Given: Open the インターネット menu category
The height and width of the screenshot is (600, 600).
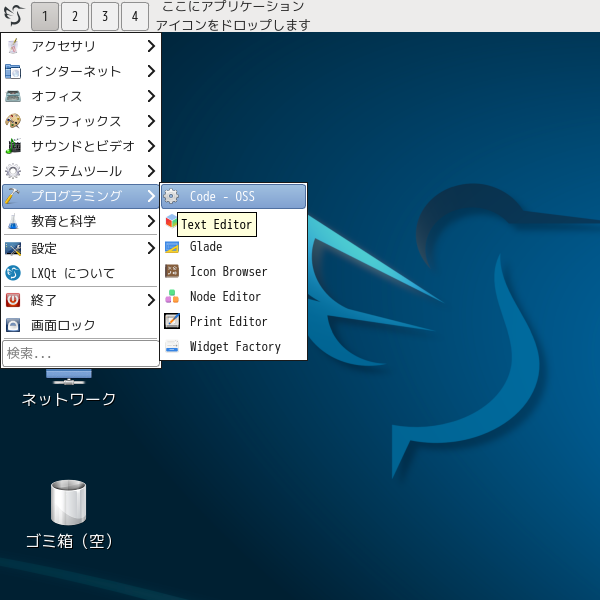Looking at the screenshot, I should point(80,71).
